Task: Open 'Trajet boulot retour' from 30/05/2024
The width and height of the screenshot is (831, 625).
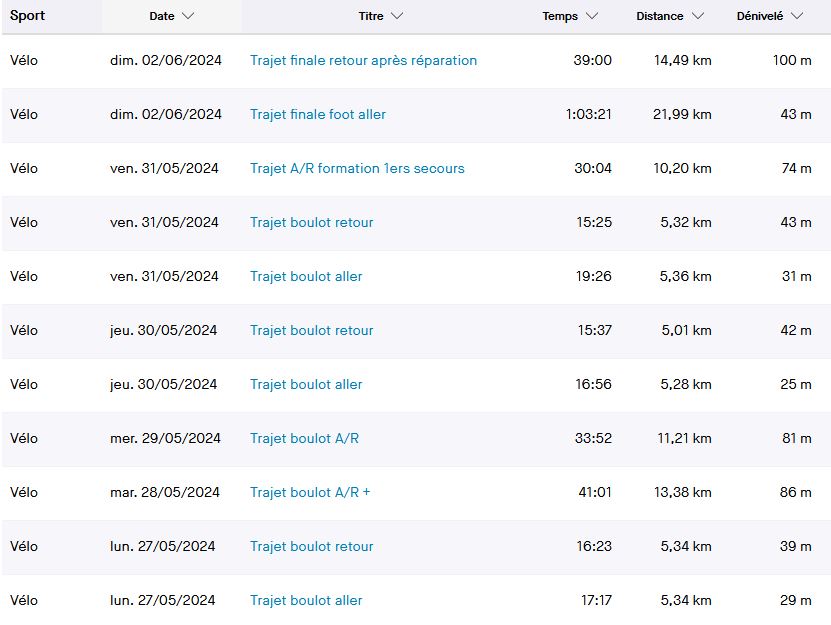Action: 311,330
